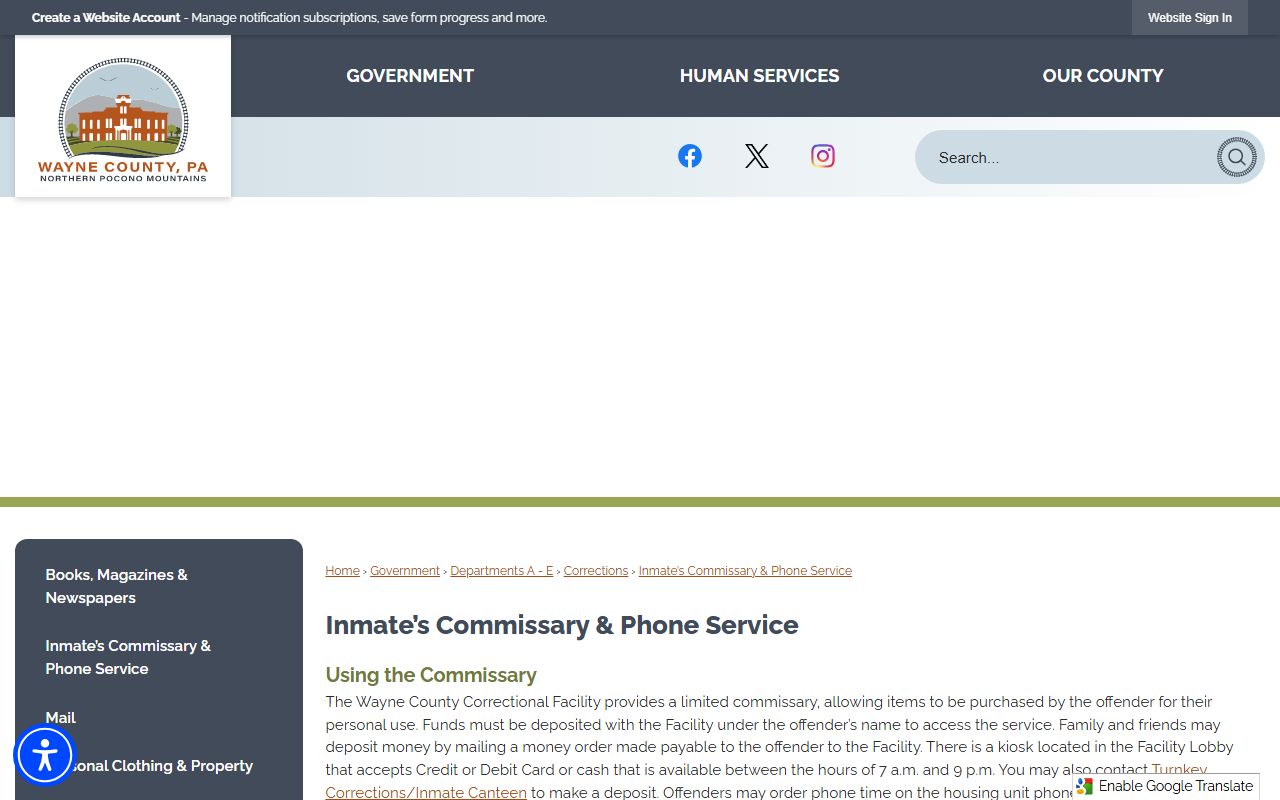Open the Government menu
This screenshot has width=1280, height=800.
click(410, 76)
